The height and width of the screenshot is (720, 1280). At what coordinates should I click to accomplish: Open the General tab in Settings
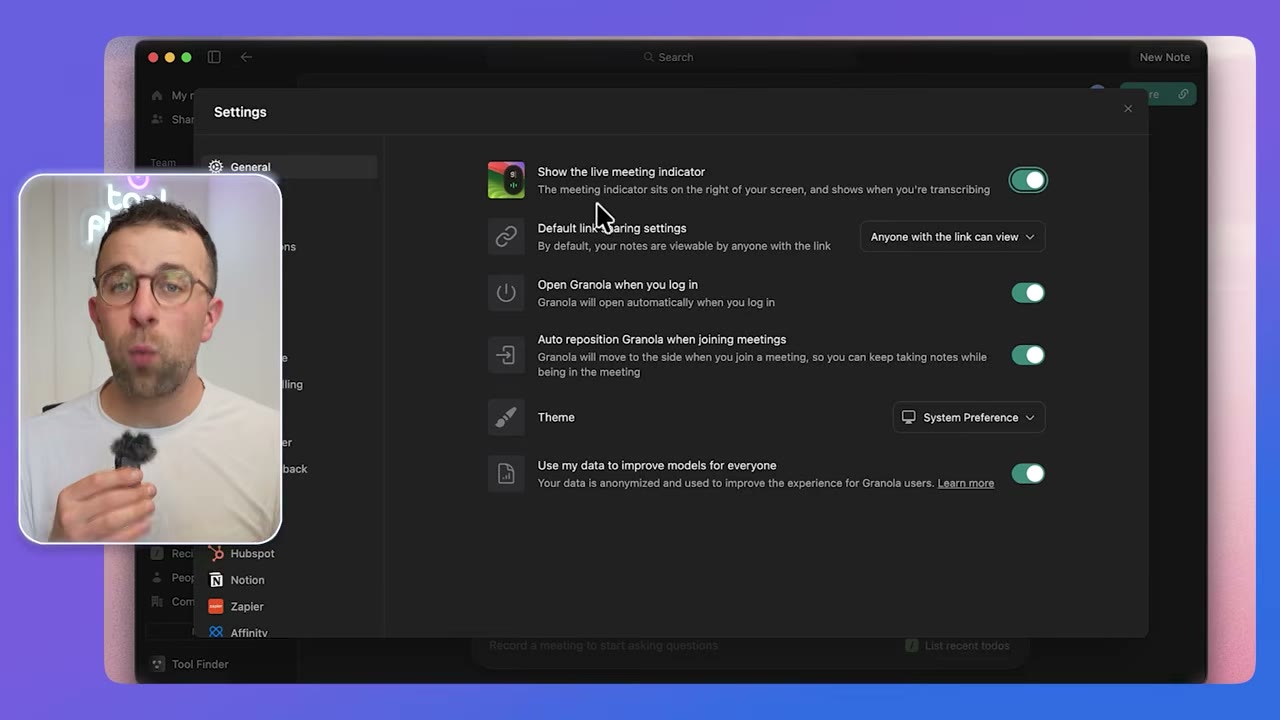[289, 167]
